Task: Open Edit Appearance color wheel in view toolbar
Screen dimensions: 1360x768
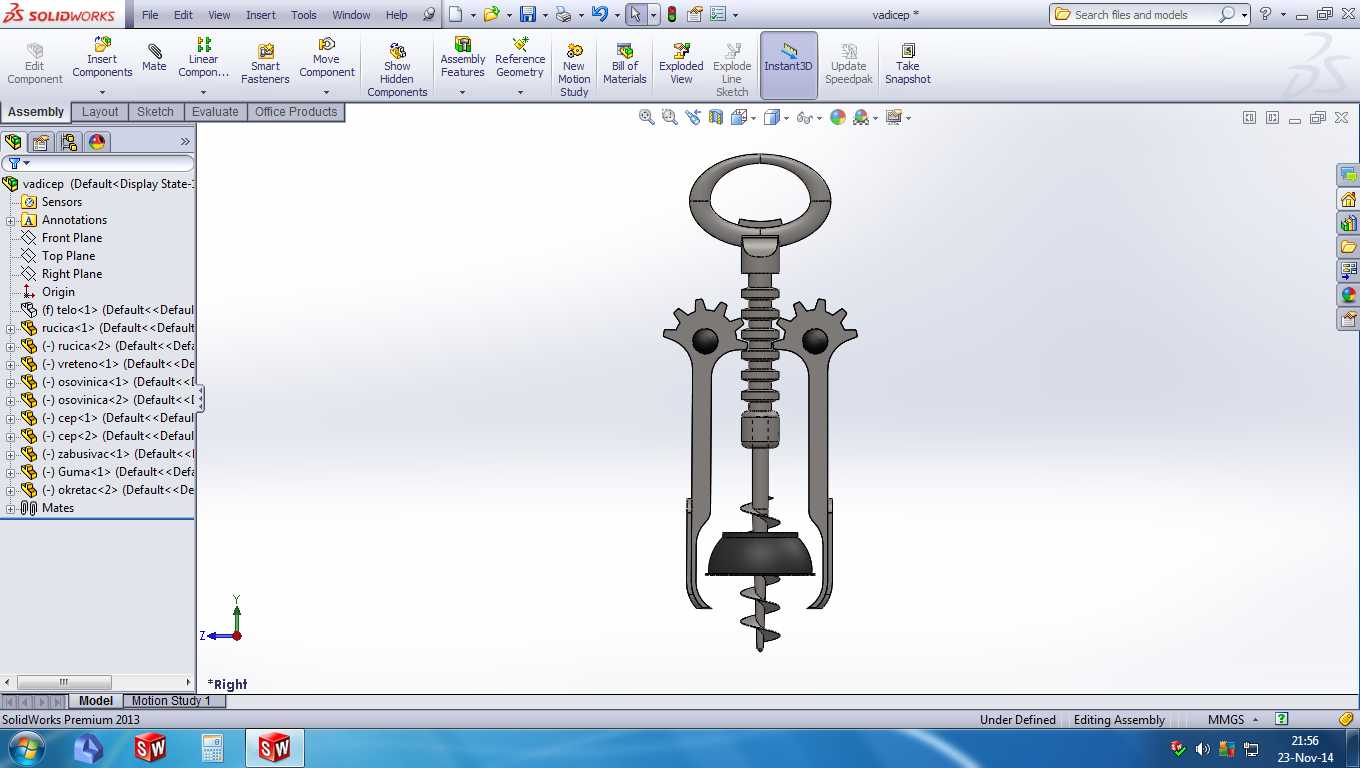Action: [x=838, y=117]
